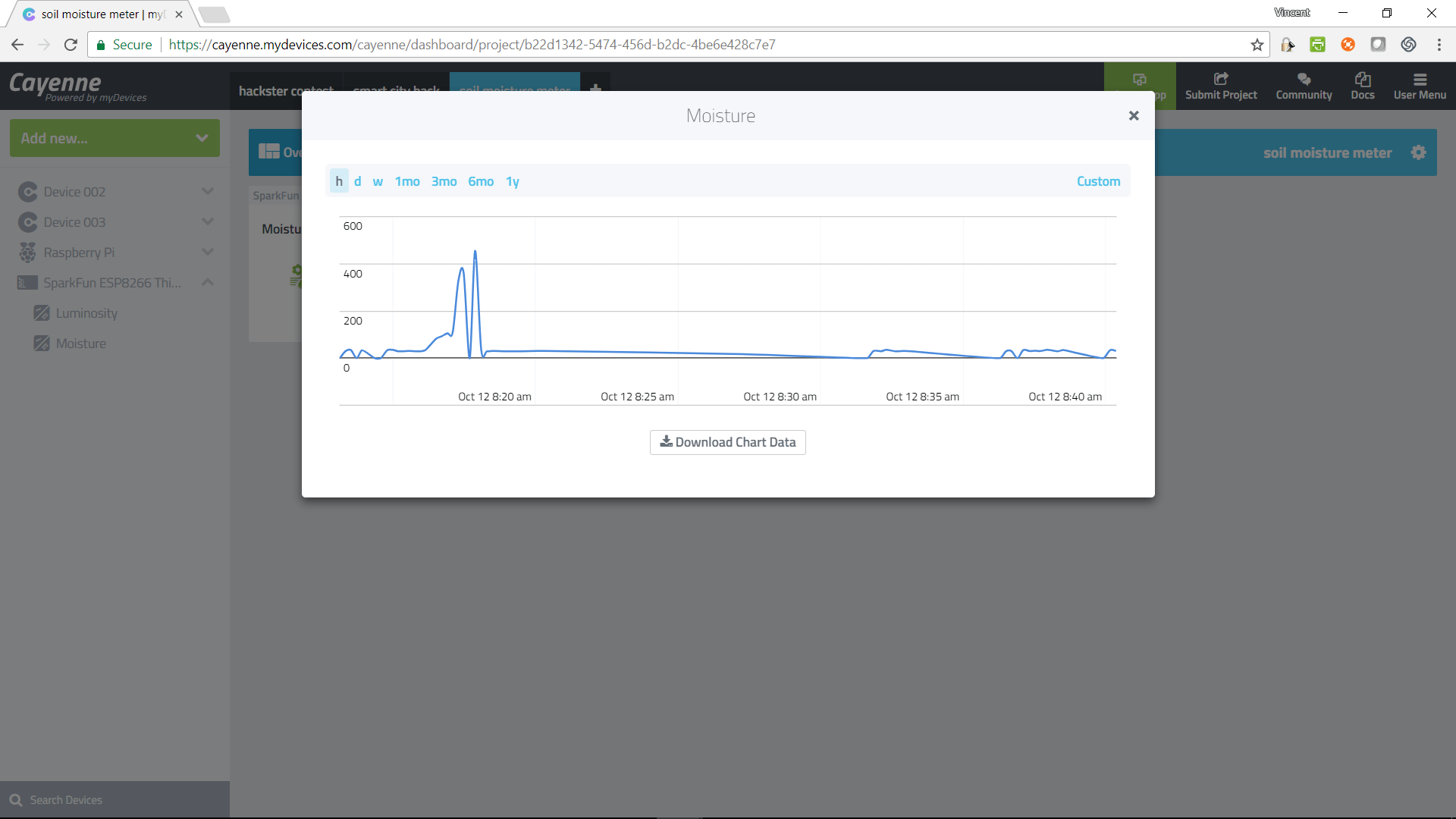Switch chart to daily 'd' range

(x=357, y=181)
